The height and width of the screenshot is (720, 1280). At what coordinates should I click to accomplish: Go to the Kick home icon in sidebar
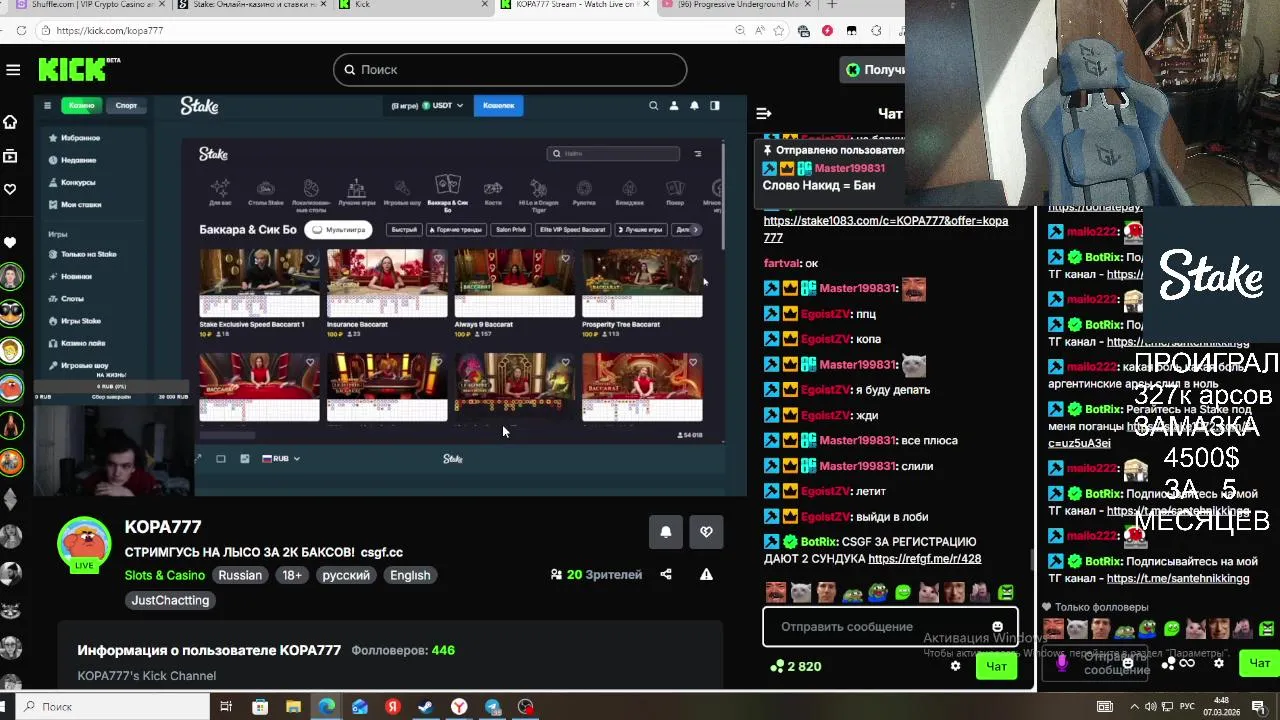coord(10,122)
